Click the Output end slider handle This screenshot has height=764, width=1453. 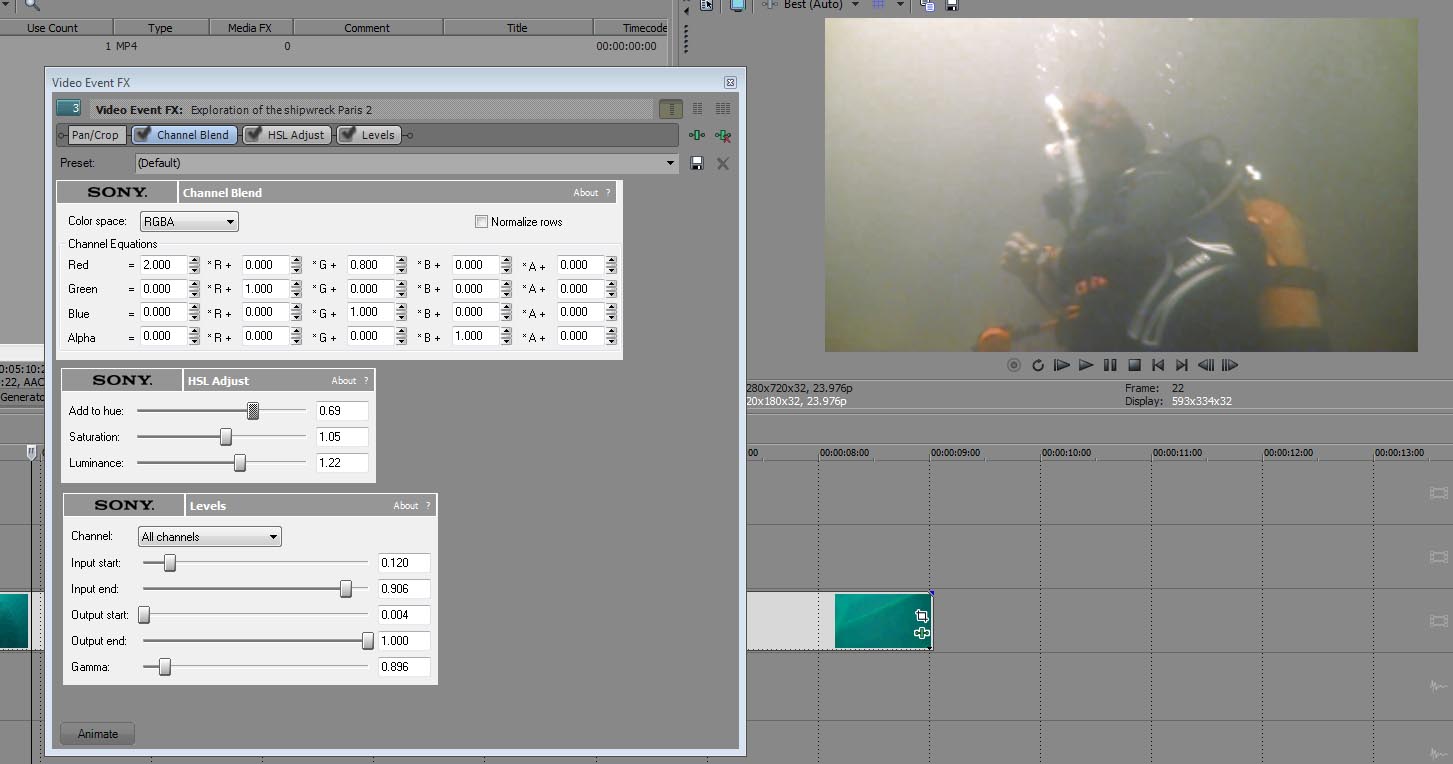click(x=368, y=641)
